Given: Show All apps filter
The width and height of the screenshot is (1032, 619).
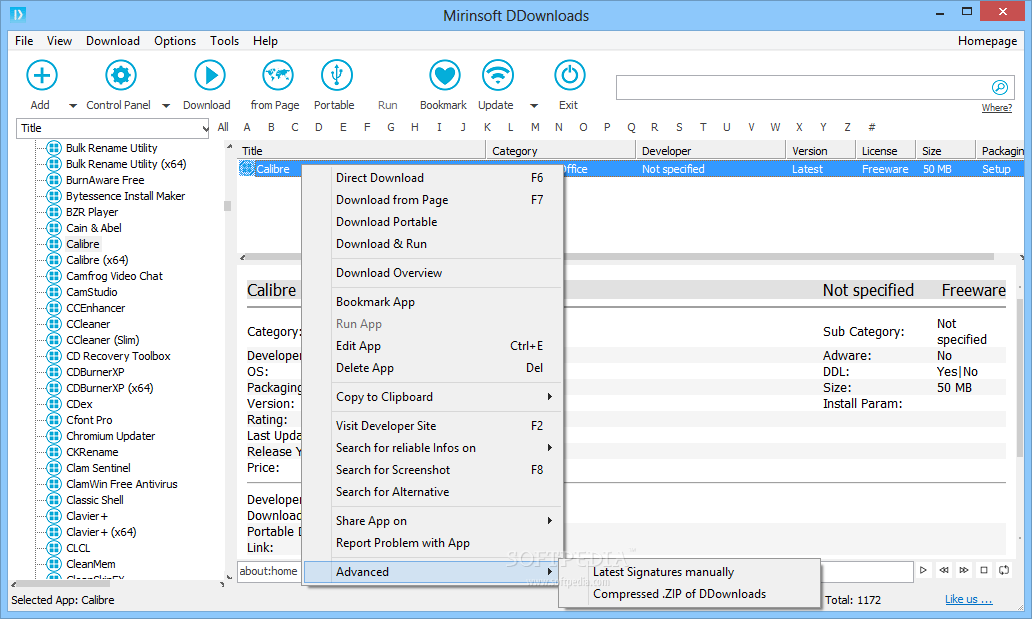Looking at the screenshot, I should [x=223, y=127].
